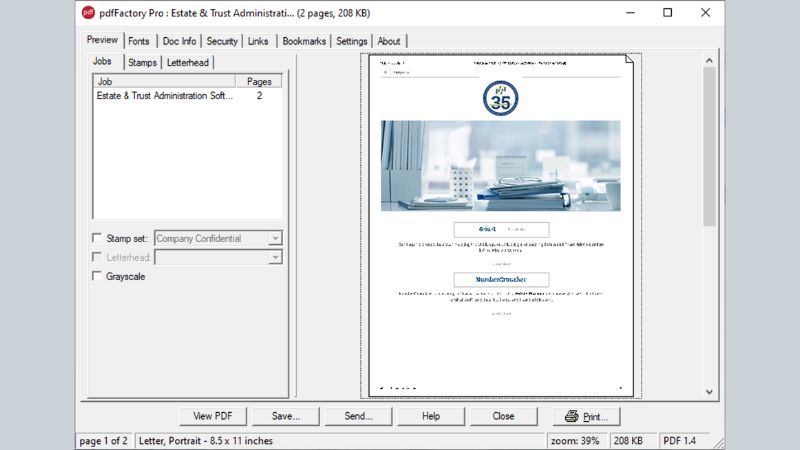Open the Settings tab
This screenshot has height=450, width=800.
pos(352,41)
